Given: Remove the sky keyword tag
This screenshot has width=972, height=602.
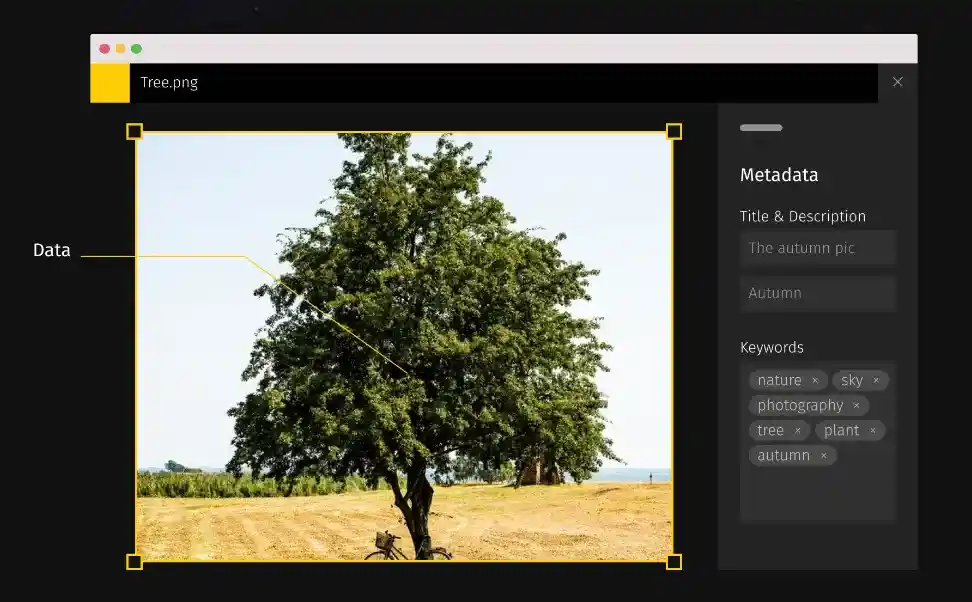Looking at the screenshot, I should 875,380.
